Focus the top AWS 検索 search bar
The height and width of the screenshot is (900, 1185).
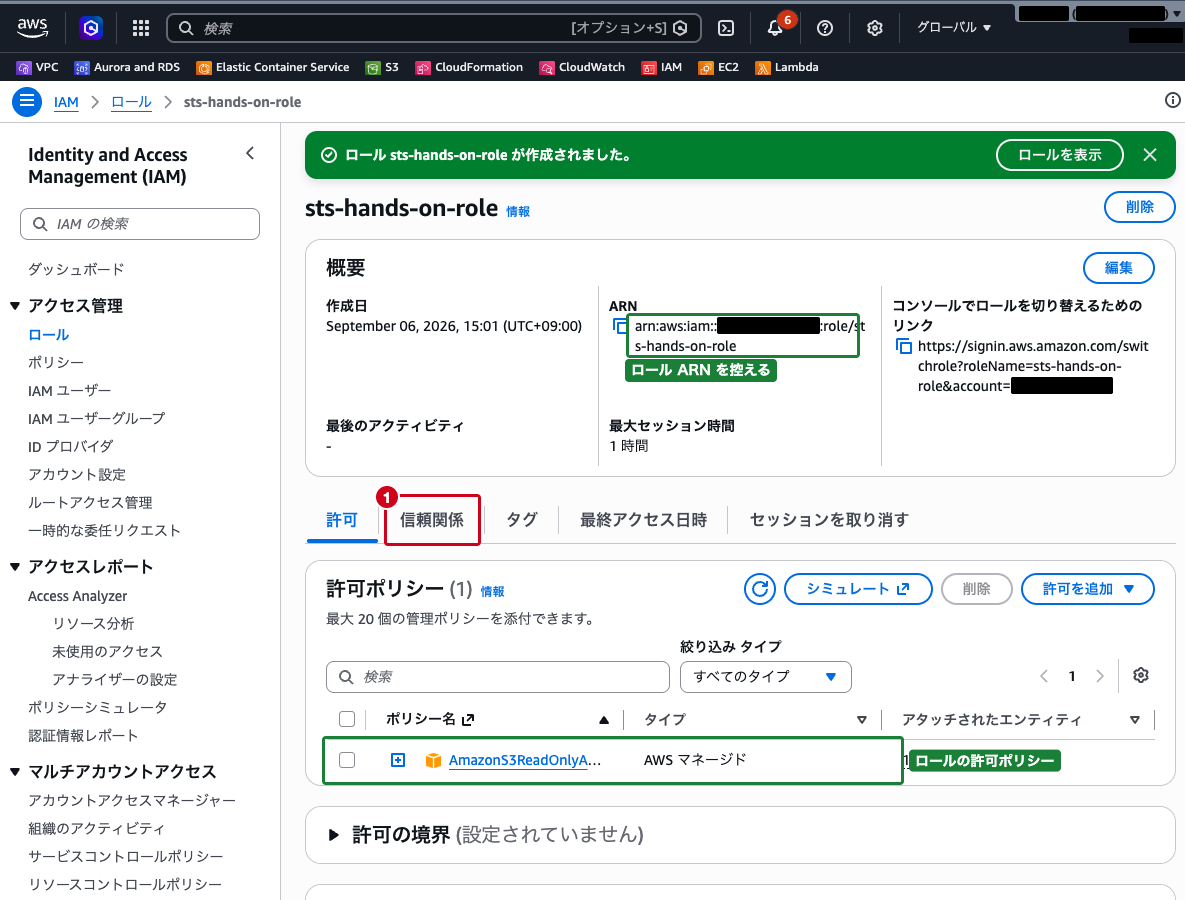point(434,28)
